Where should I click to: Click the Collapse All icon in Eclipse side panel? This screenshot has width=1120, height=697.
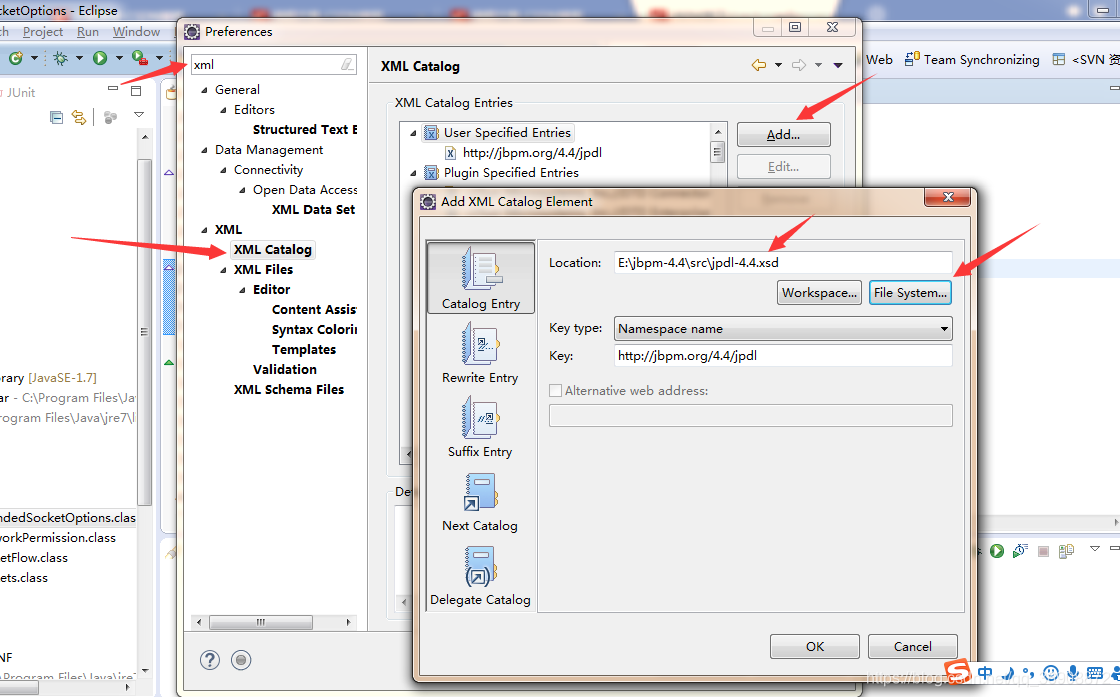point(56,117)
